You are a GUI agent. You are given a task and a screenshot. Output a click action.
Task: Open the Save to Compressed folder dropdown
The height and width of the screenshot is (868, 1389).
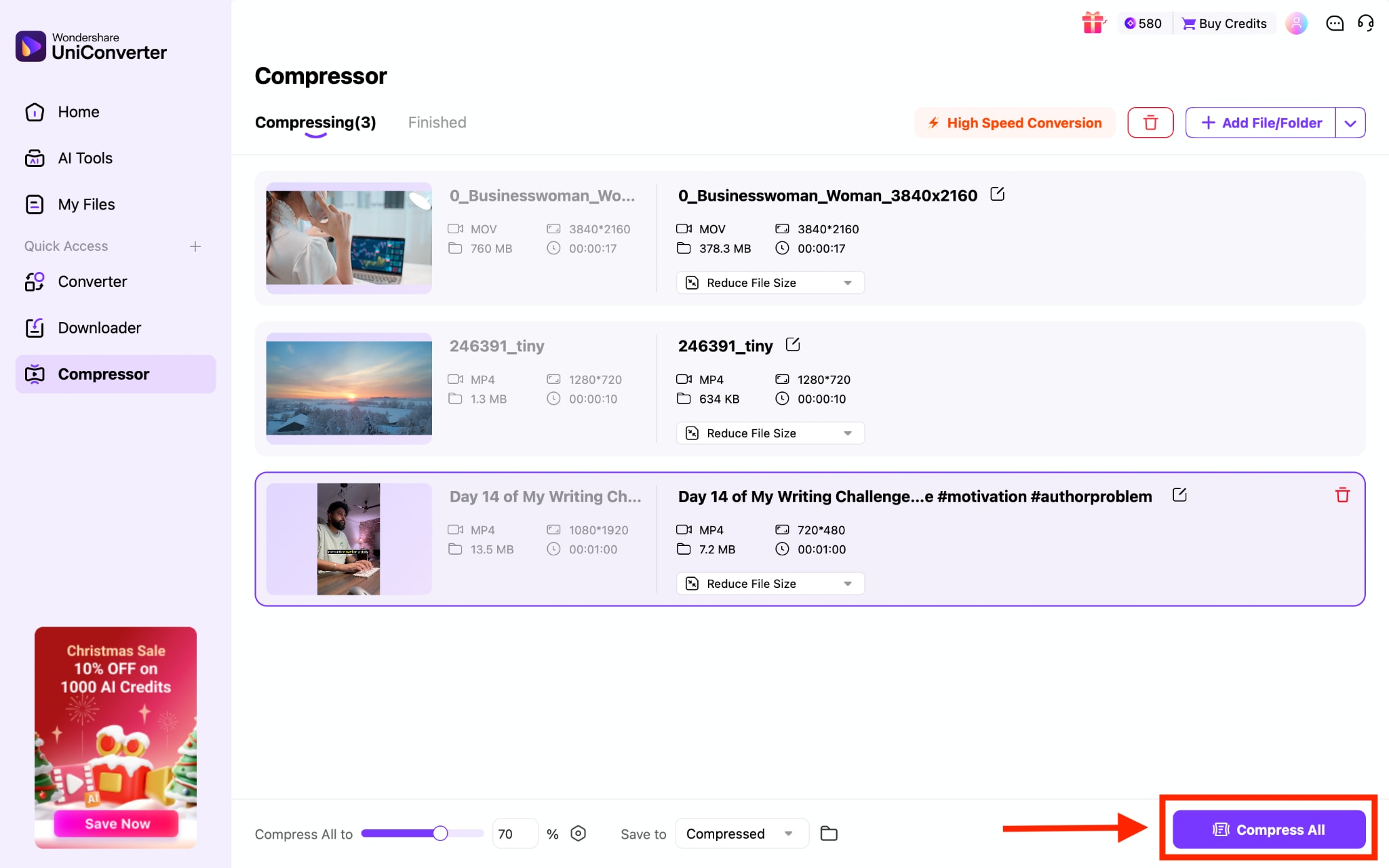pyautogui.click(x=741, y=833)
